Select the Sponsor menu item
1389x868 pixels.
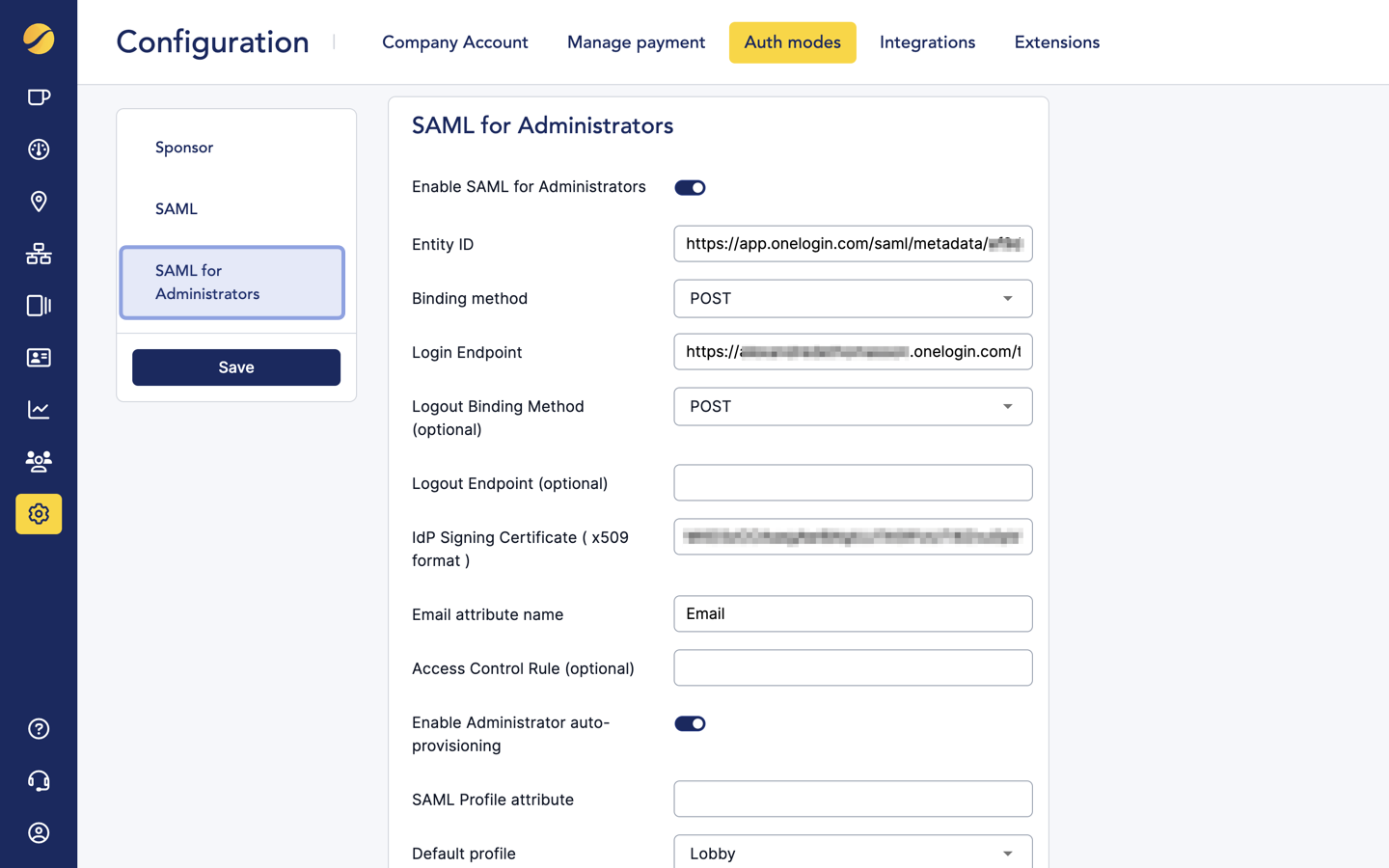click(x=183, y=147)
